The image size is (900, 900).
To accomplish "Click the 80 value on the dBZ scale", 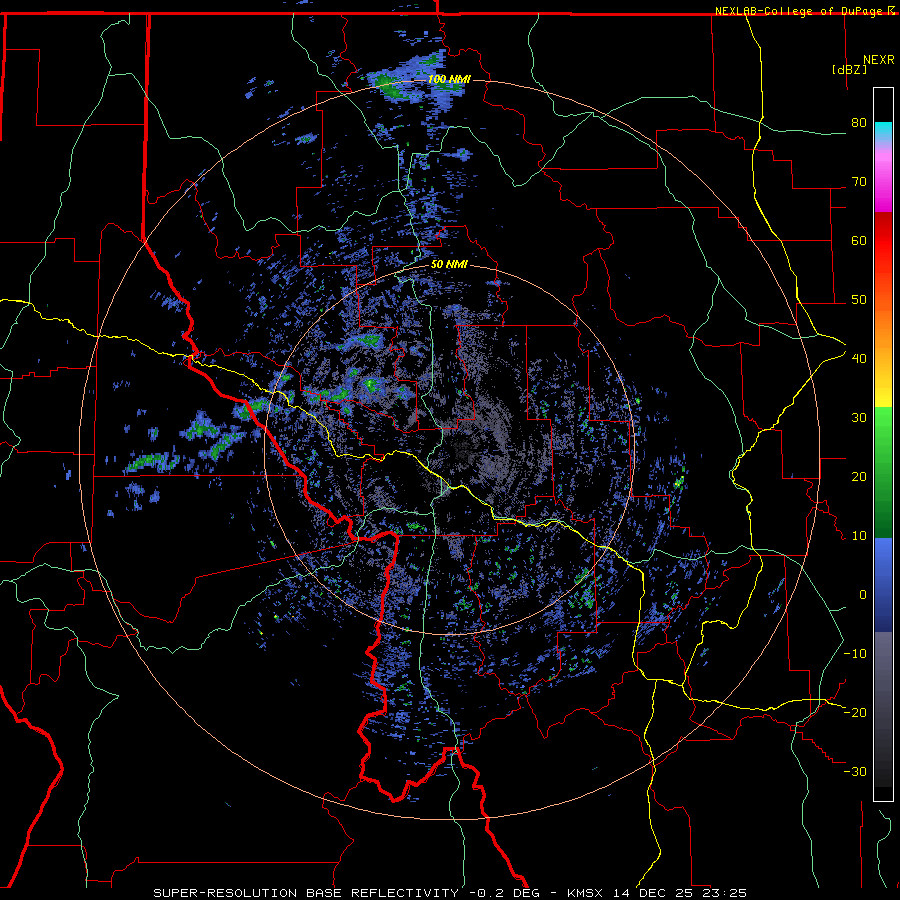I will [x=859, y=122].
